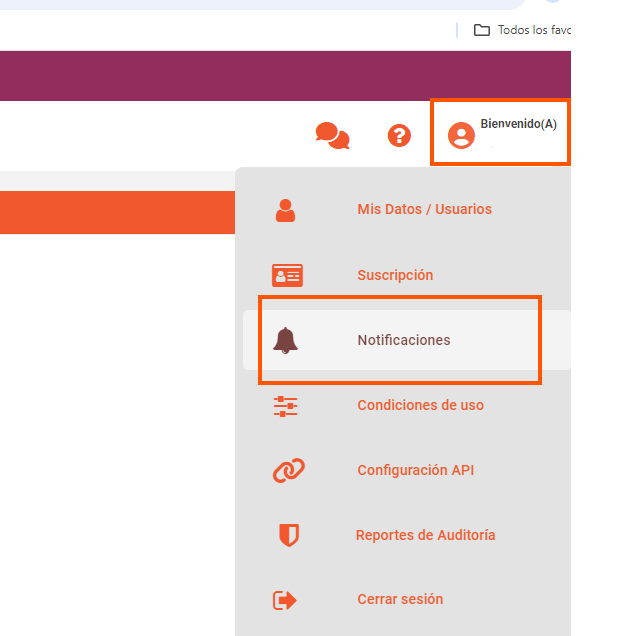
Task: Click the chain link Configuración API icon
Action: [x=288, y=470]
